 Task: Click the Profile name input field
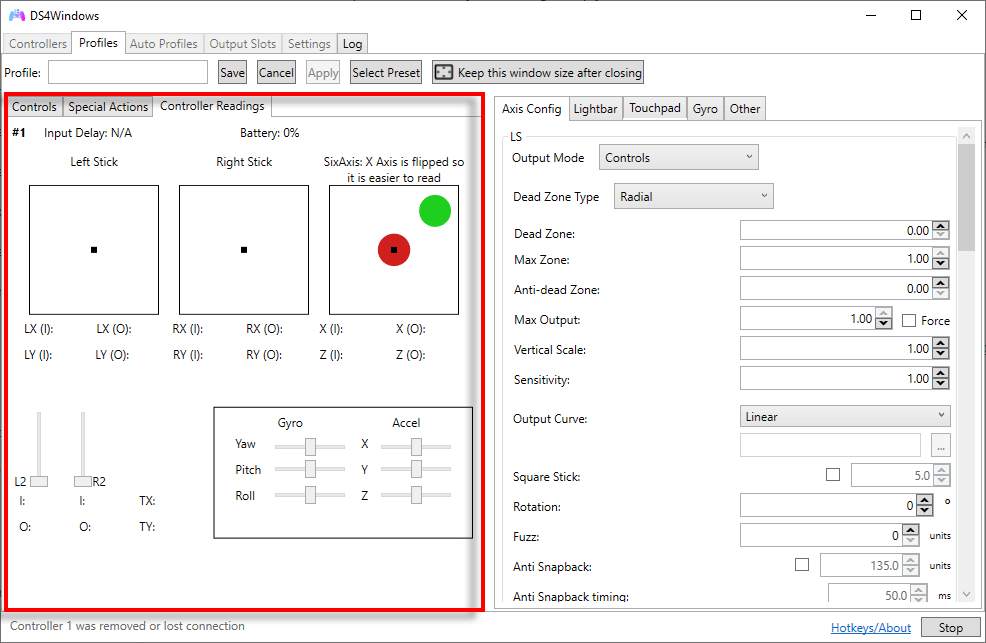pyautogui.click(x=128, y=73)
